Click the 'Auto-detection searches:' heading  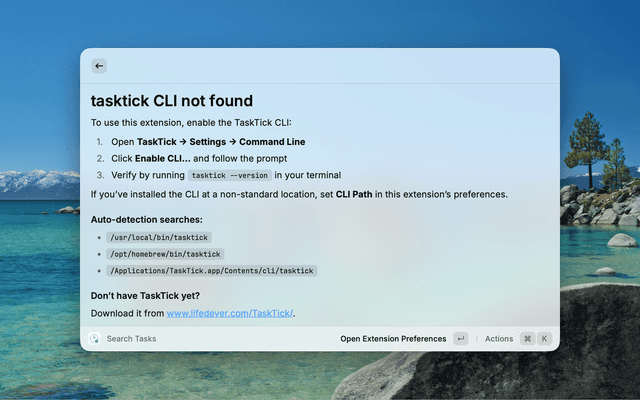(147, 220)
